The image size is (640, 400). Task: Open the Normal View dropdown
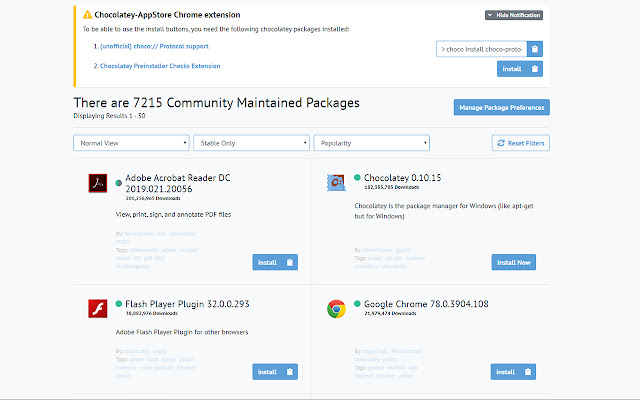[x=131, y=143]
